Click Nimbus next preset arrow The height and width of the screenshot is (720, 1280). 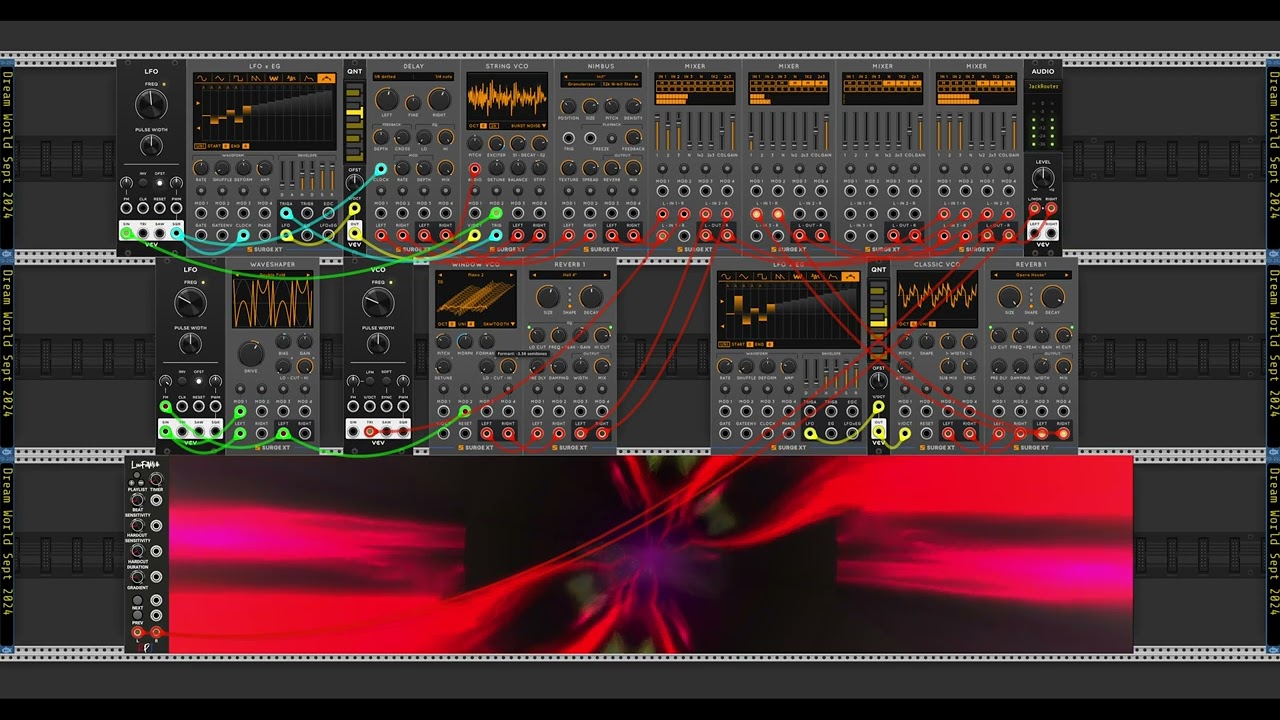pyautogui.click(x=638, y=76)
